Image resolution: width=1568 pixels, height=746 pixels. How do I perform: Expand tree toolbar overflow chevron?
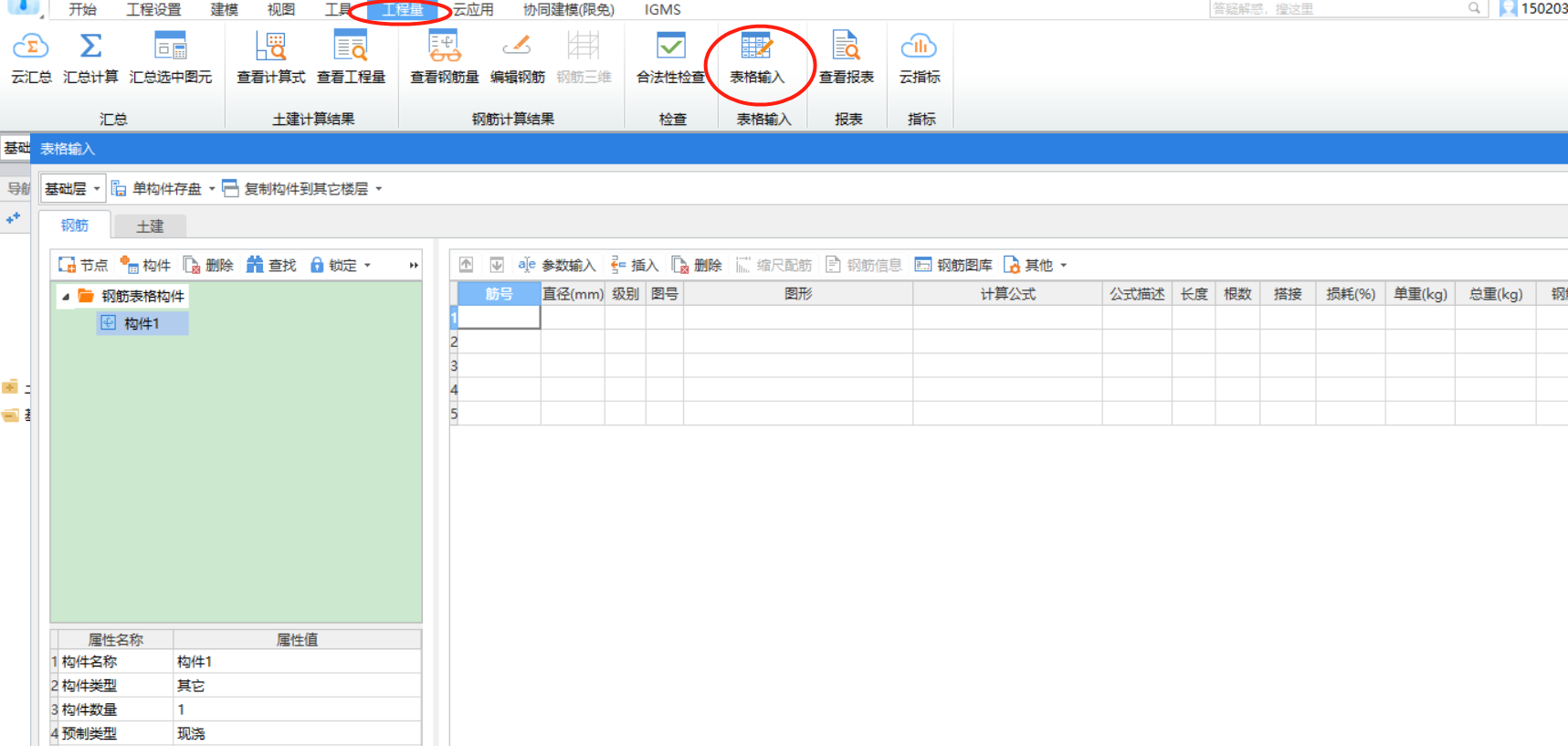pos(414,266)
